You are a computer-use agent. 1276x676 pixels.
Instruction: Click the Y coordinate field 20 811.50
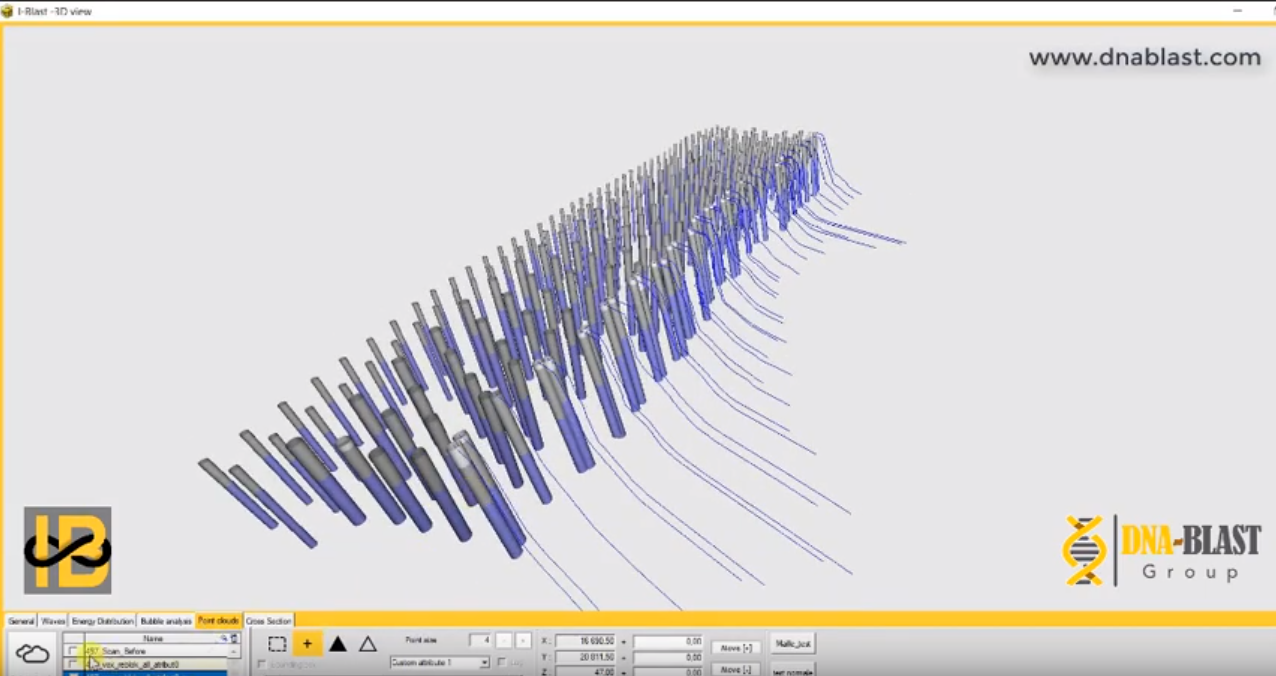[586, 657]
